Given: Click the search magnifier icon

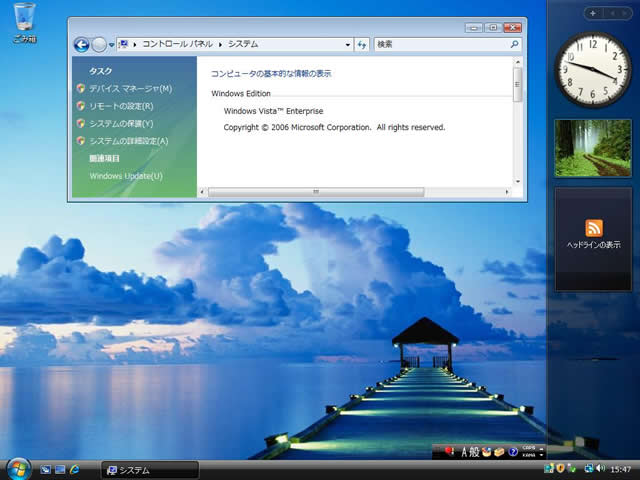Looking at the screenshot, I should pos(514,44).
